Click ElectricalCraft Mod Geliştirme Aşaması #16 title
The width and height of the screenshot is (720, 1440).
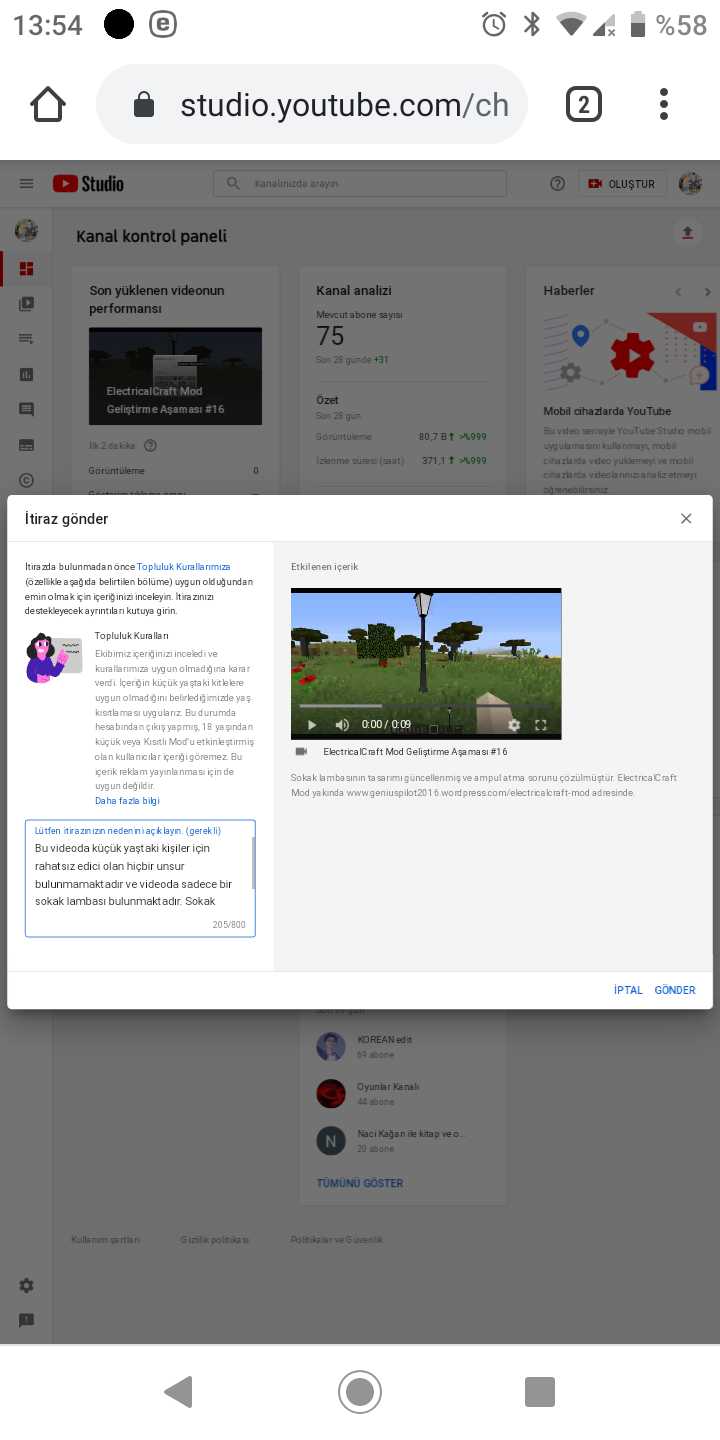pyautogui.click(x=415, y=752)
